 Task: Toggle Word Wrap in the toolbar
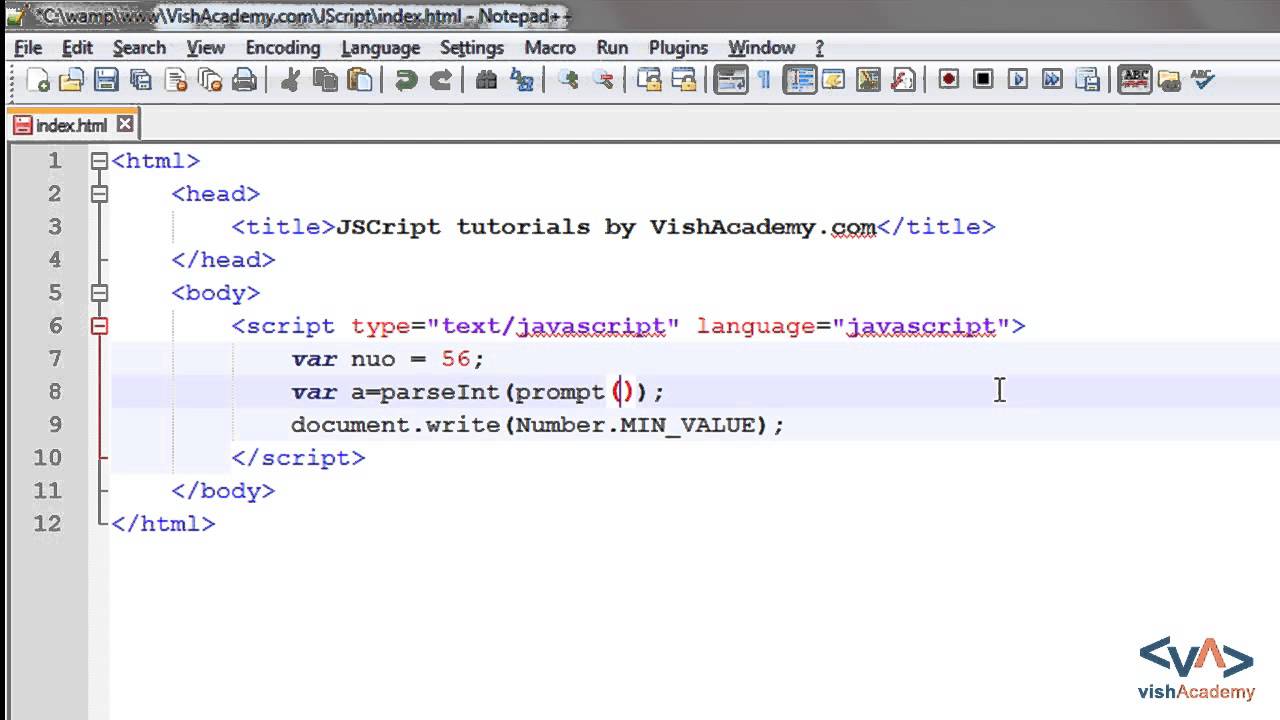pyautogui.click(x=732, y=80)
